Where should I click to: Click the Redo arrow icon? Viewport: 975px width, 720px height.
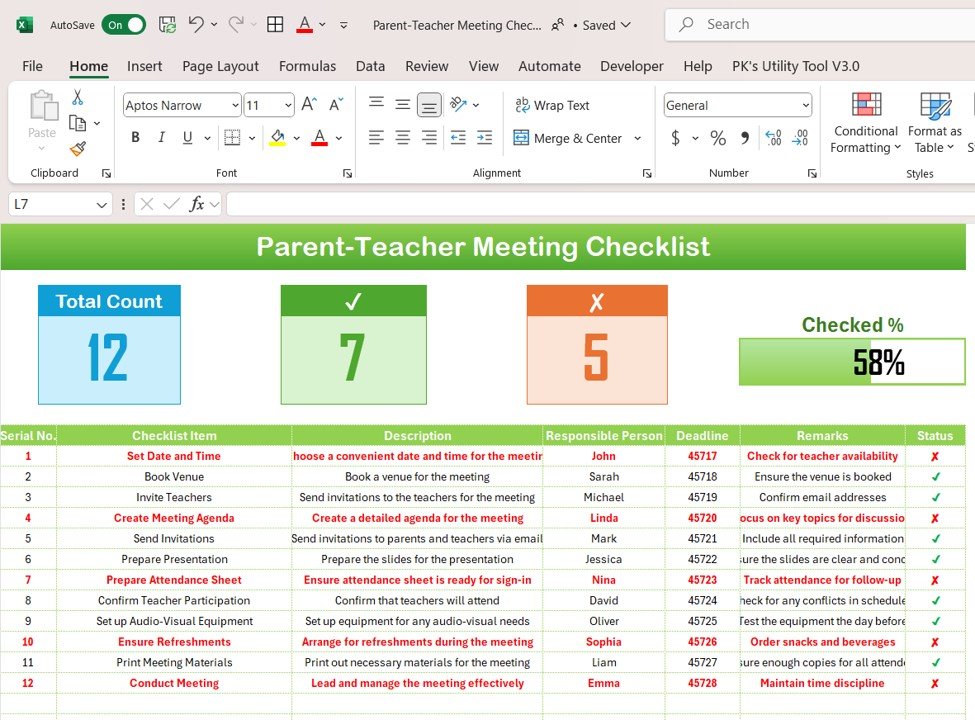[236, 25]
